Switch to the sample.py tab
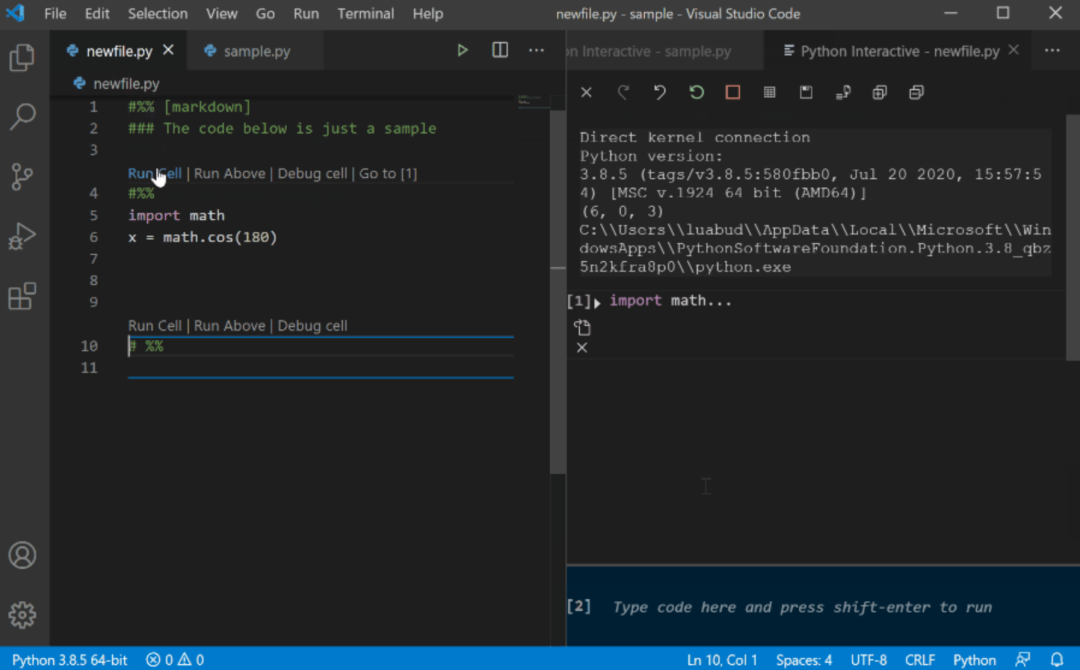The image size is (1080, 670). (256, 51)
